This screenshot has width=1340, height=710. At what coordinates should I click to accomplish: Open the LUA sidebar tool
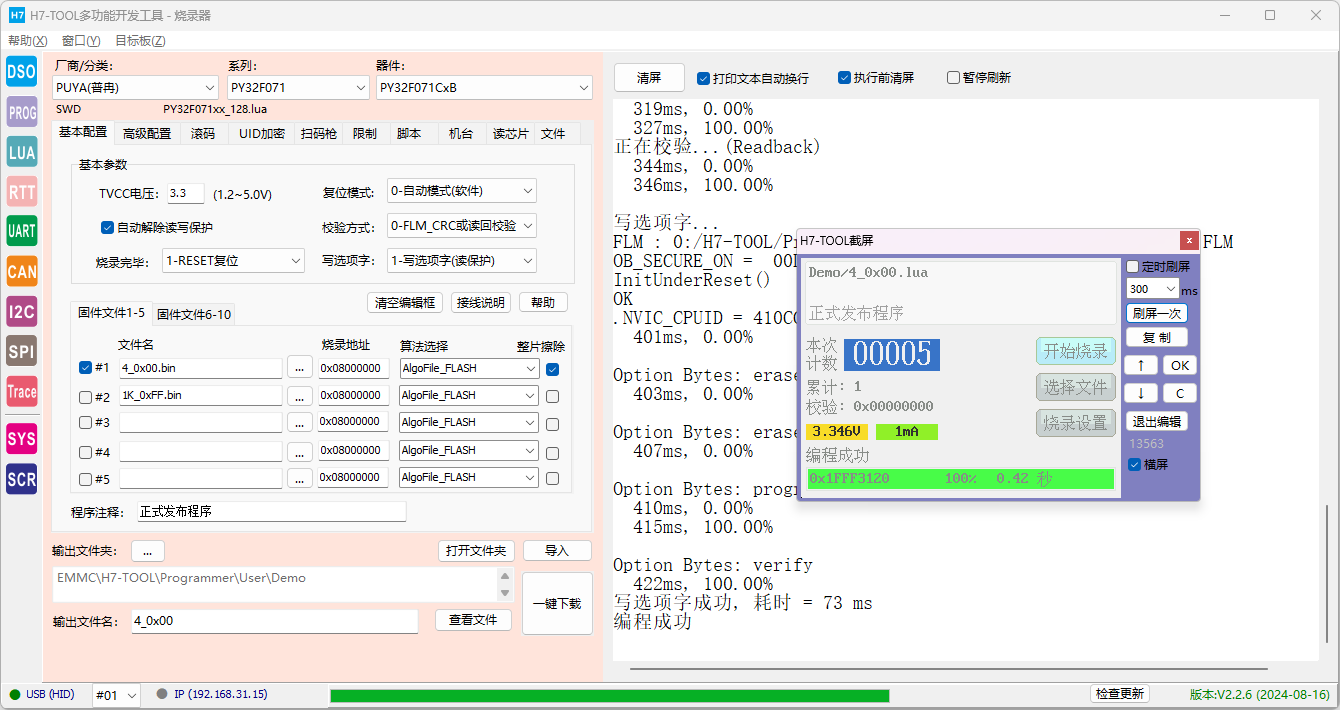(22, 152)
